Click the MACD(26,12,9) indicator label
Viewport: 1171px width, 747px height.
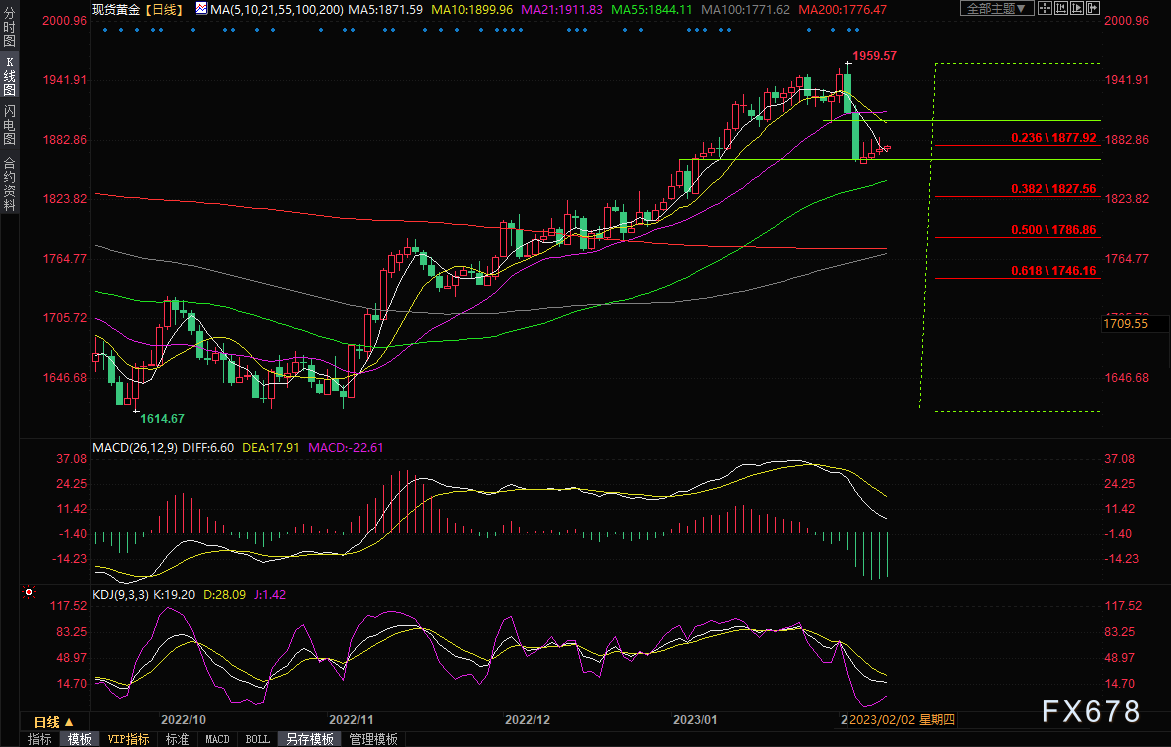(135, 447)
